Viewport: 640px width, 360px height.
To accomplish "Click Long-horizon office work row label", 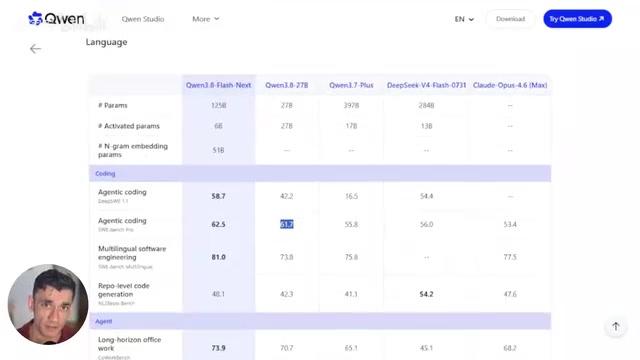I will (129, 344).
